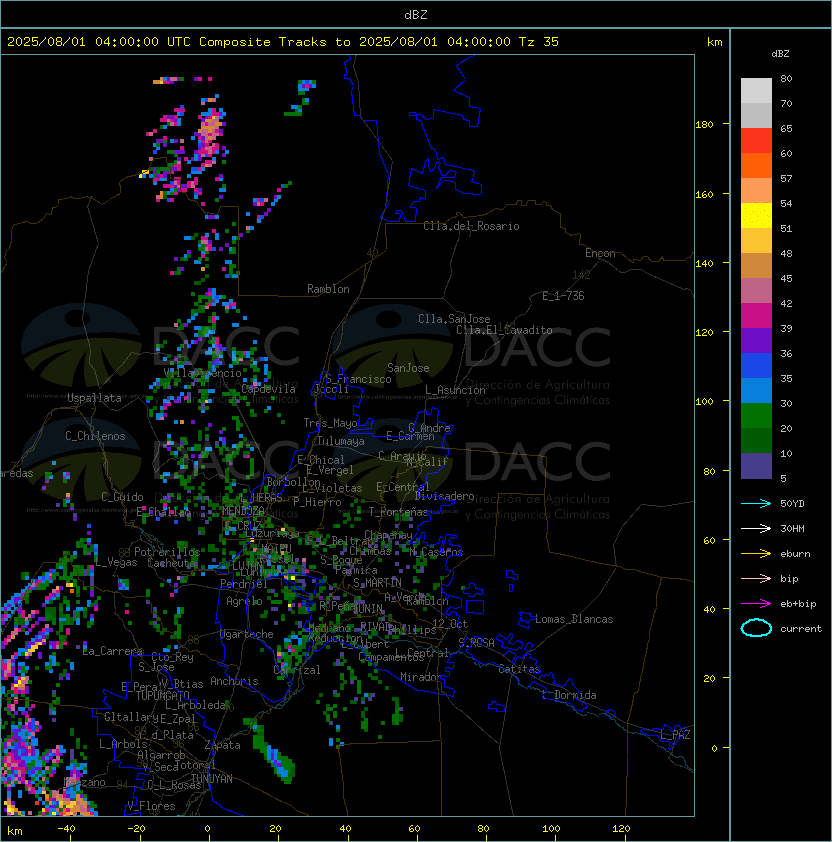
Task: Click the '30HM' legend label
Action: pyautogui.click(x=792, y=528)
